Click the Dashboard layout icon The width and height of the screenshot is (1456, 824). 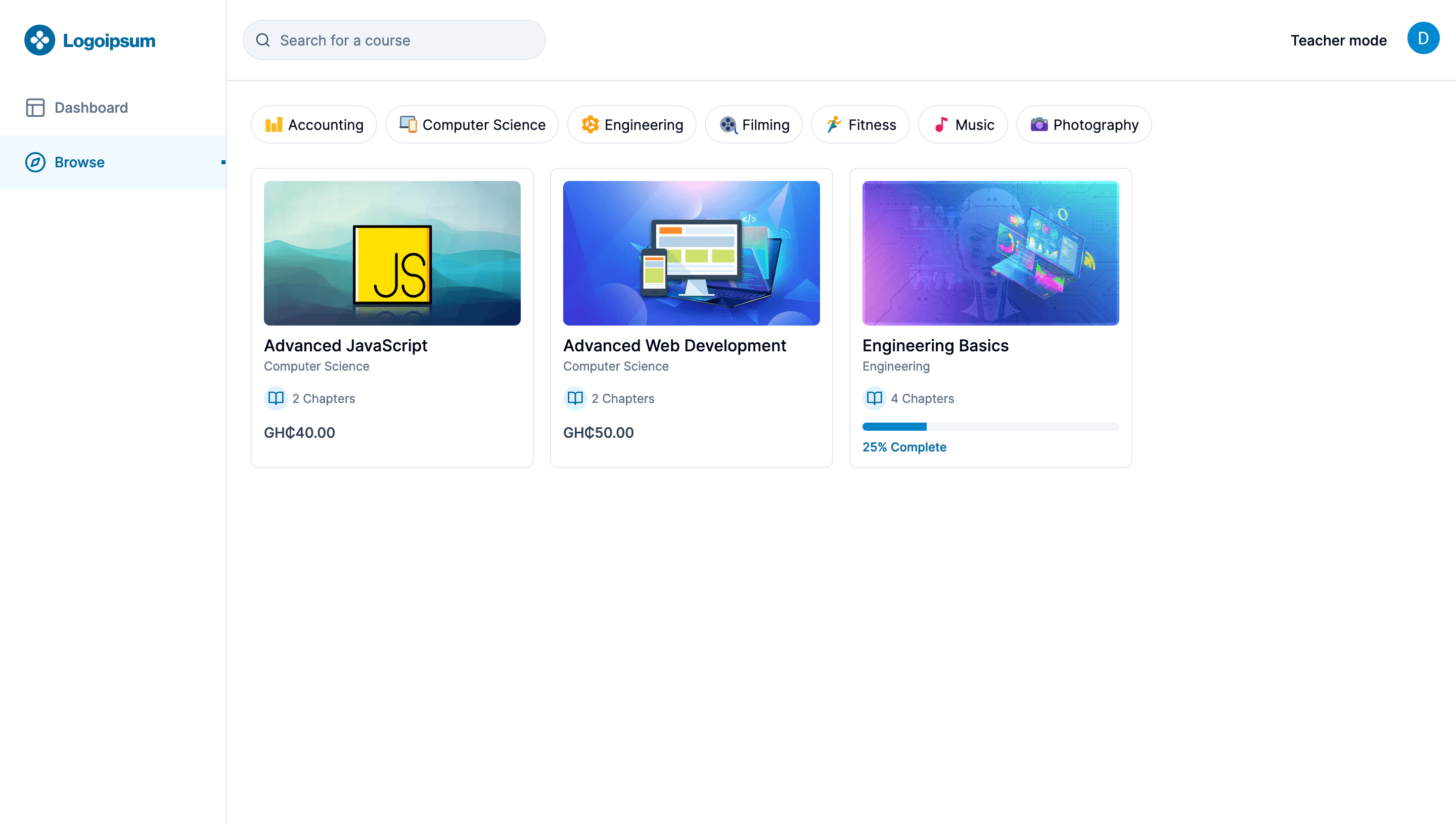(x=35, y=108)
